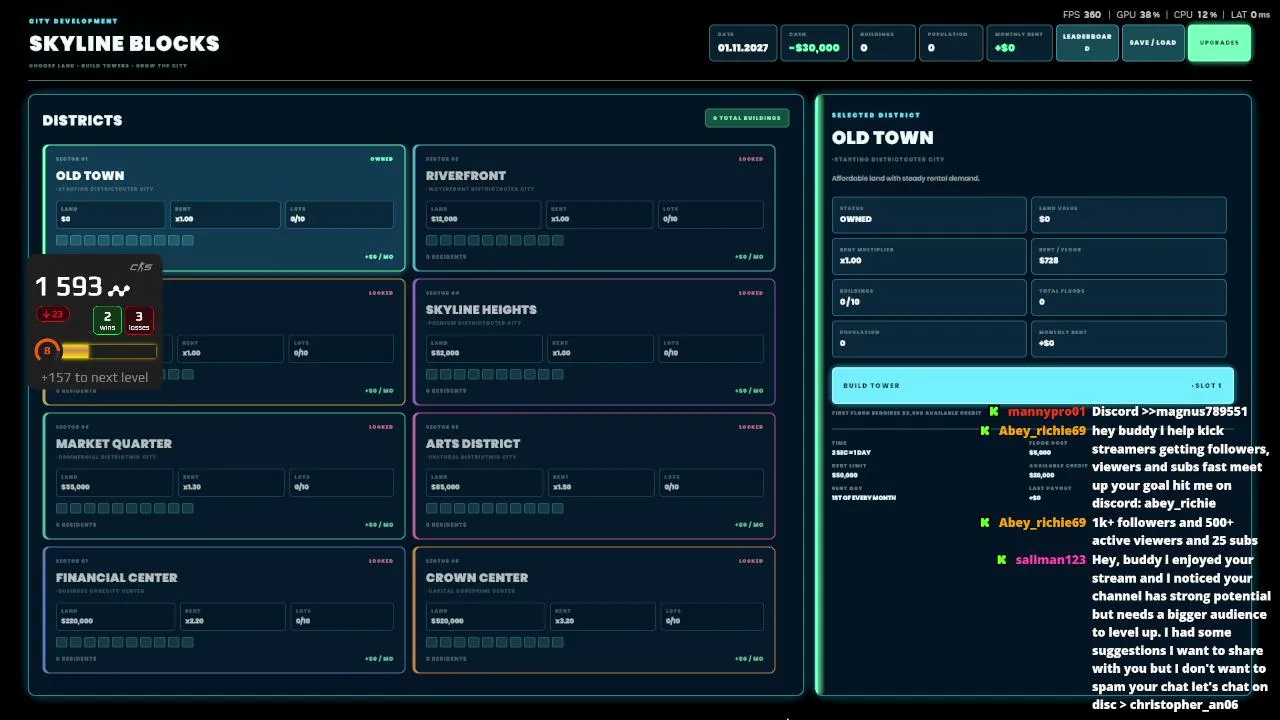Image resolution: width=1280 pixels, height=720 pixels.
Task: Click the red 3 losses badge
Action: coord(139,320)
